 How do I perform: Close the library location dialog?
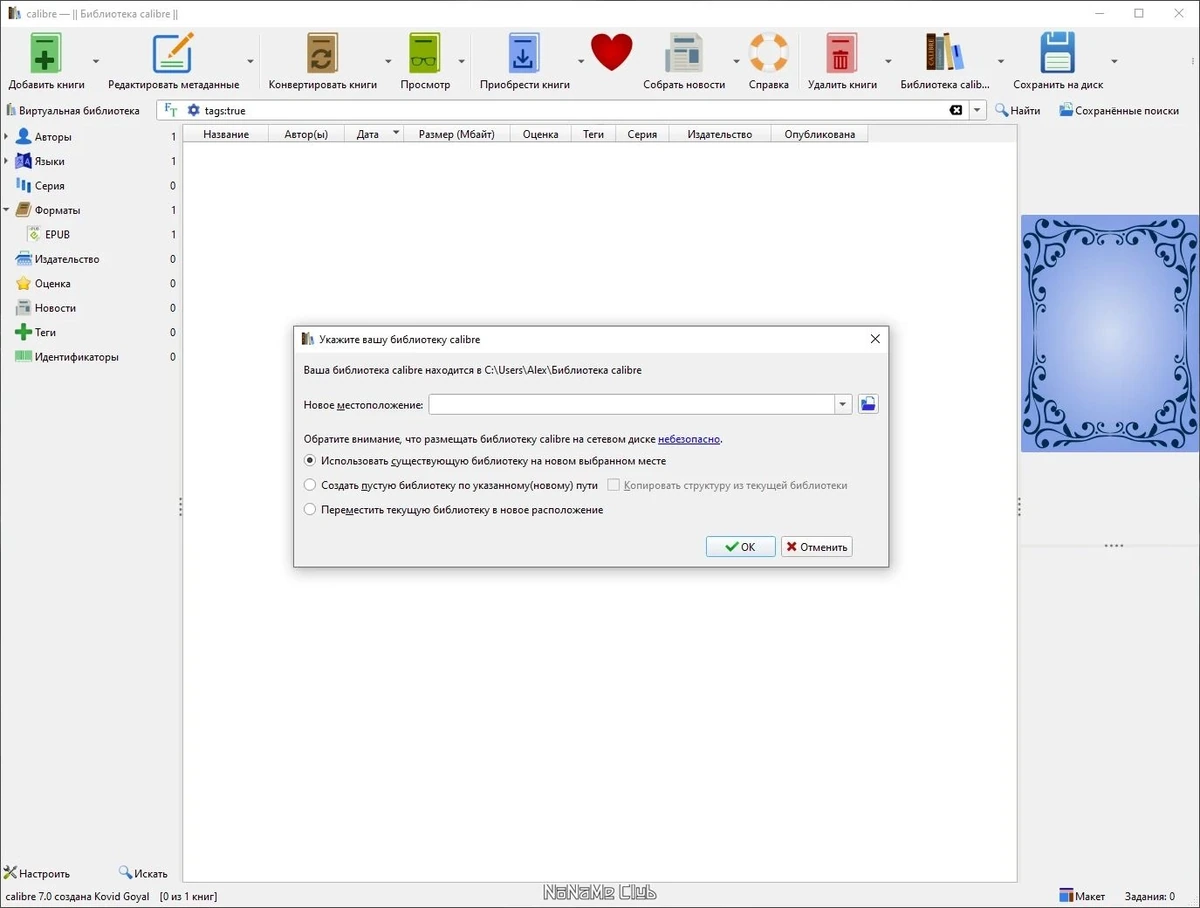click(x=875, y=339)
